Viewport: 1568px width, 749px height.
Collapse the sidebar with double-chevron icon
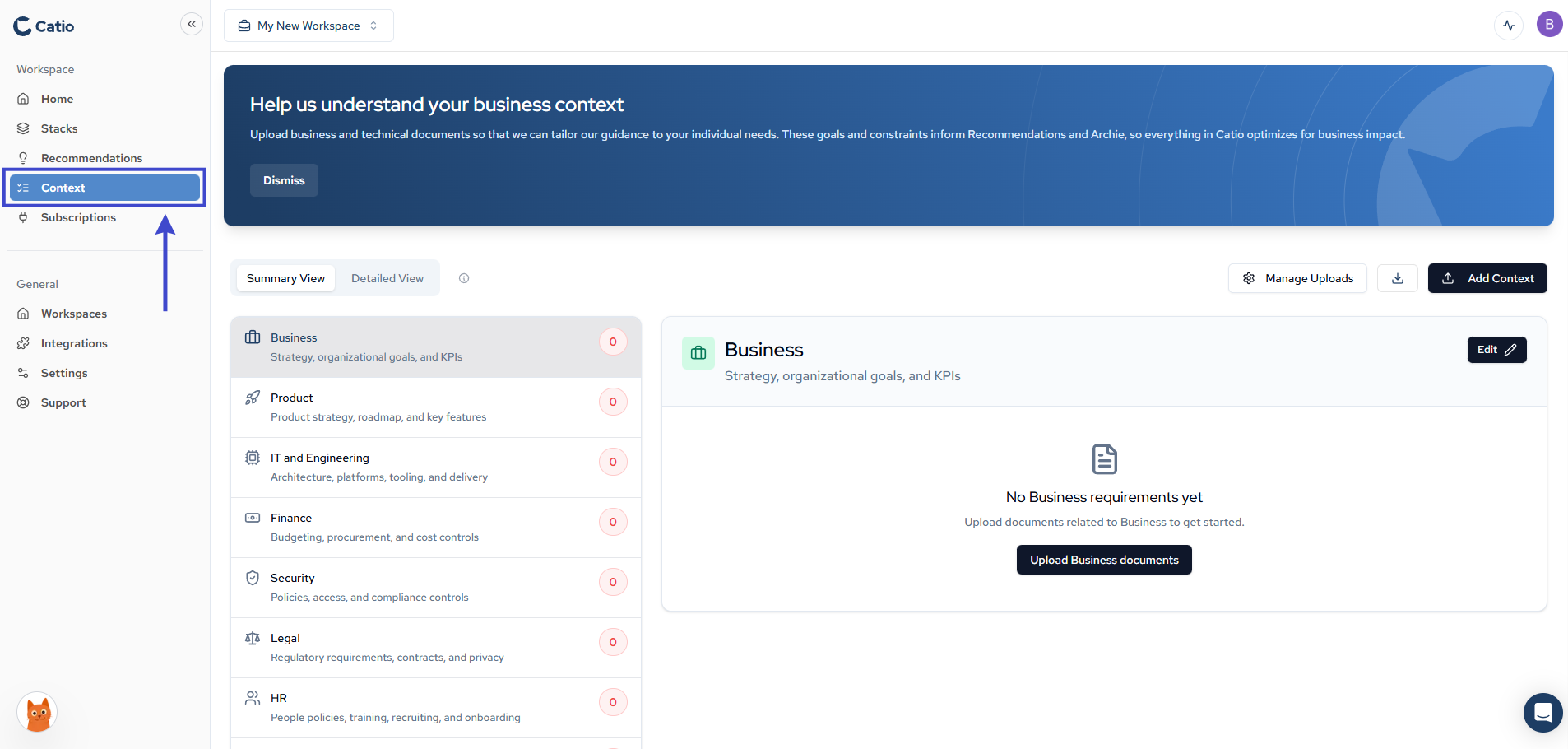click(192, 24)
